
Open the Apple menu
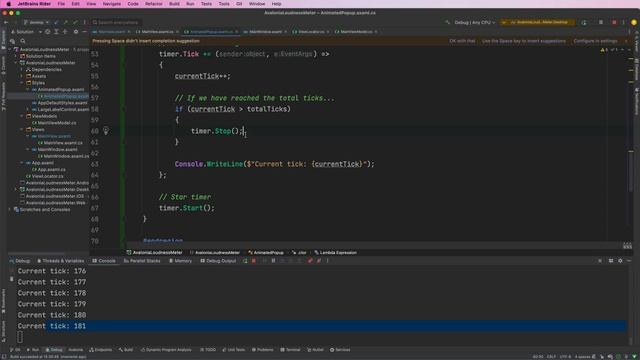9,4
